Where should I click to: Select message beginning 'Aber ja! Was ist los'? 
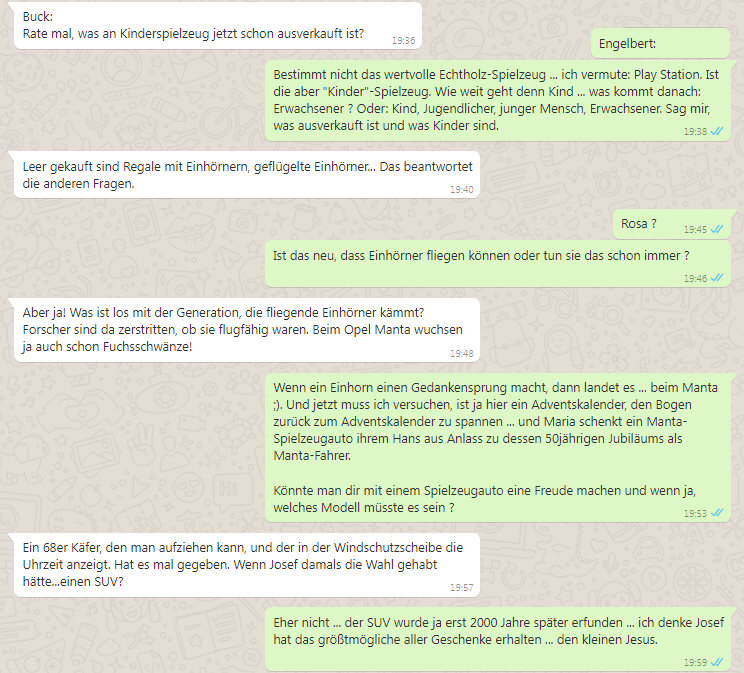[x=247, y=330]
